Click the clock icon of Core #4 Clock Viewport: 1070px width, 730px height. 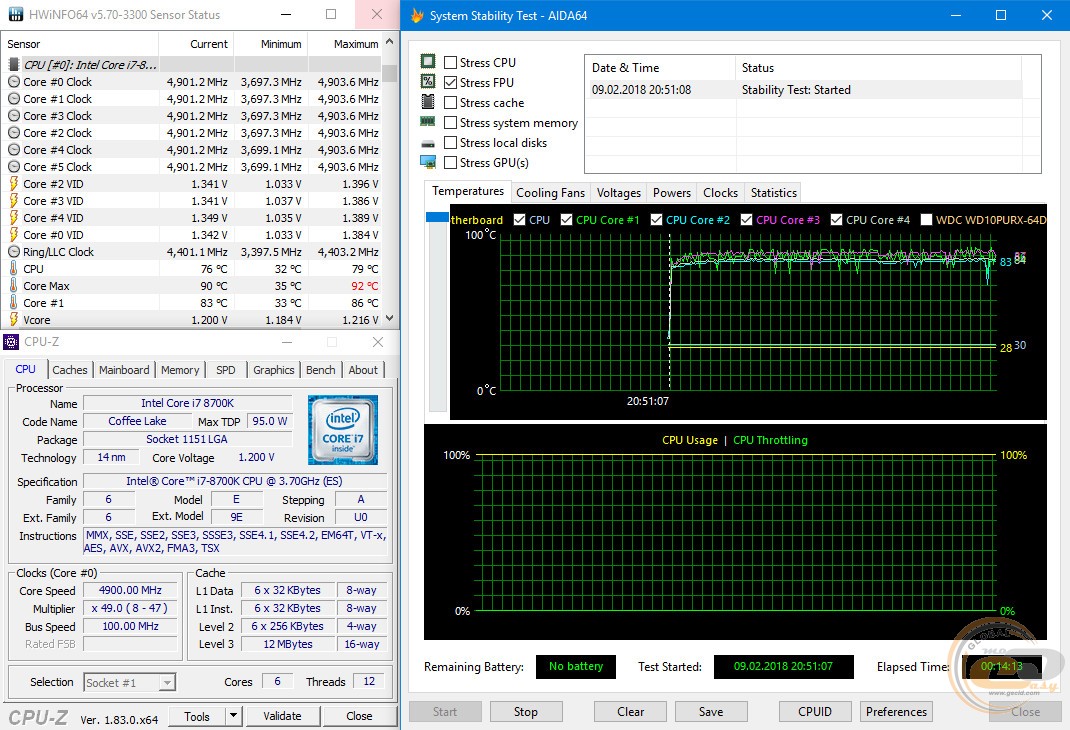click(14, 149)
